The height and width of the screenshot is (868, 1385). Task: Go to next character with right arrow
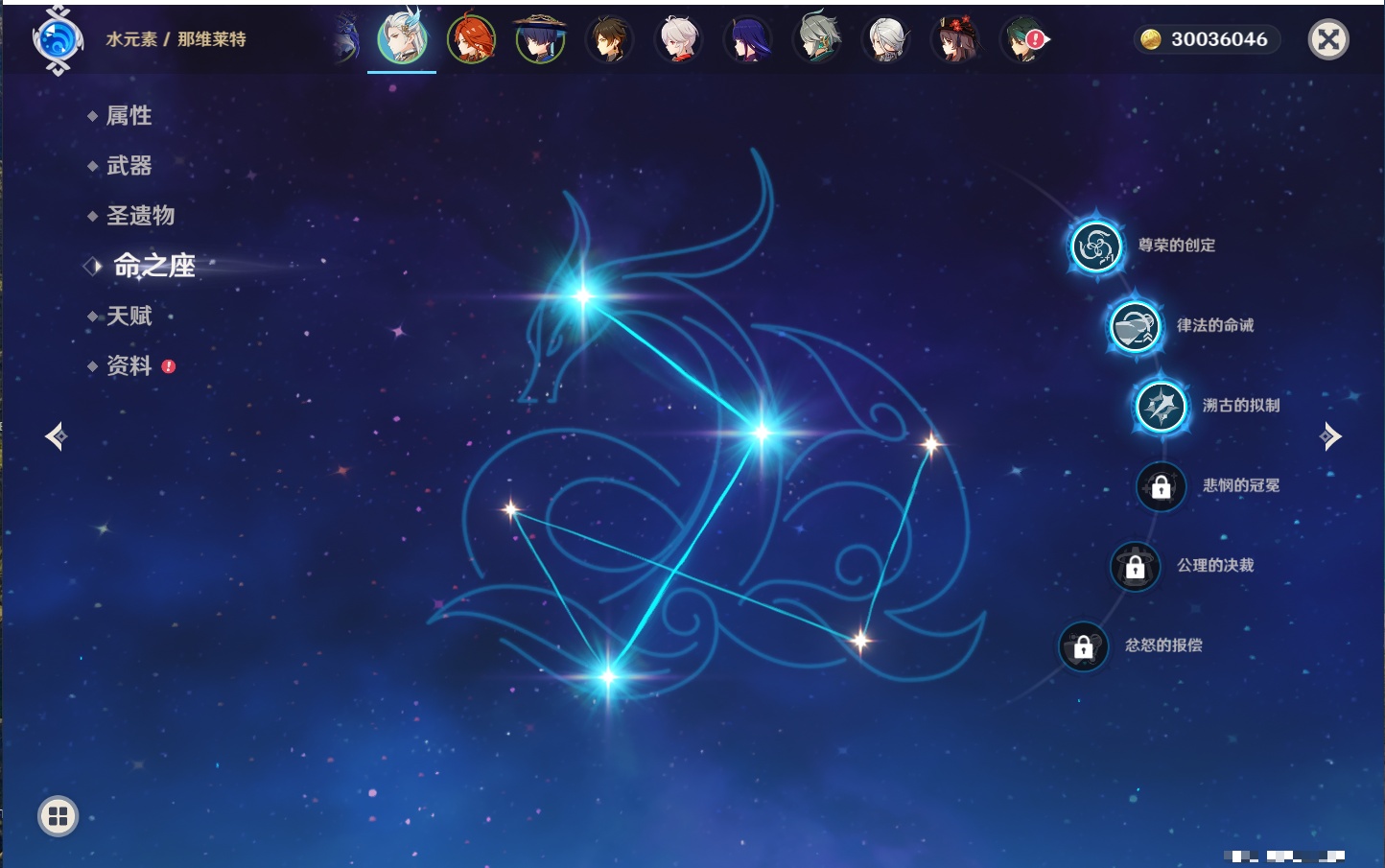(x=1330, y=436)
